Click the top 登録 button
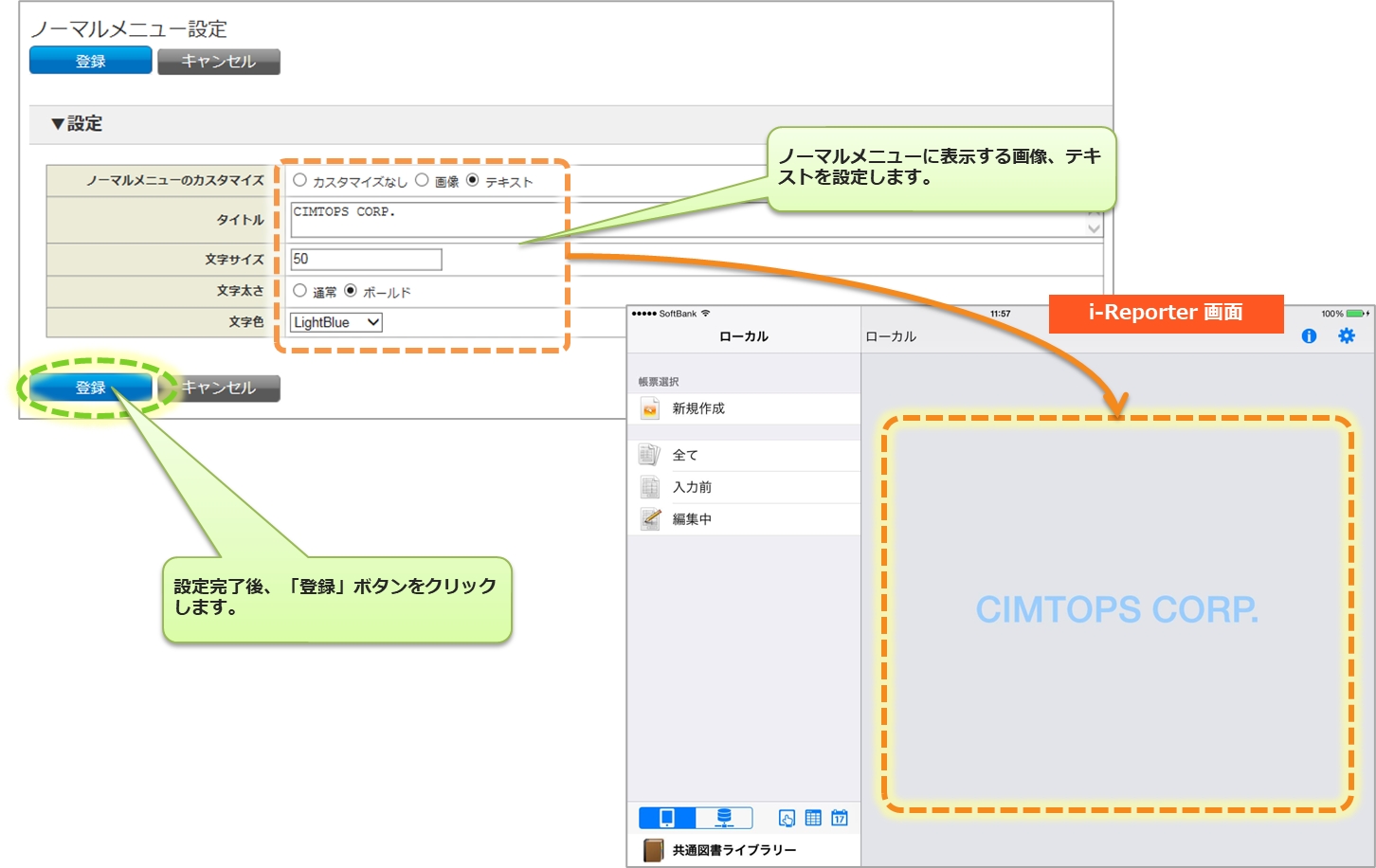Image resolution: width=1376 pixels, height=868 pixels. click(x=91, y=61)
